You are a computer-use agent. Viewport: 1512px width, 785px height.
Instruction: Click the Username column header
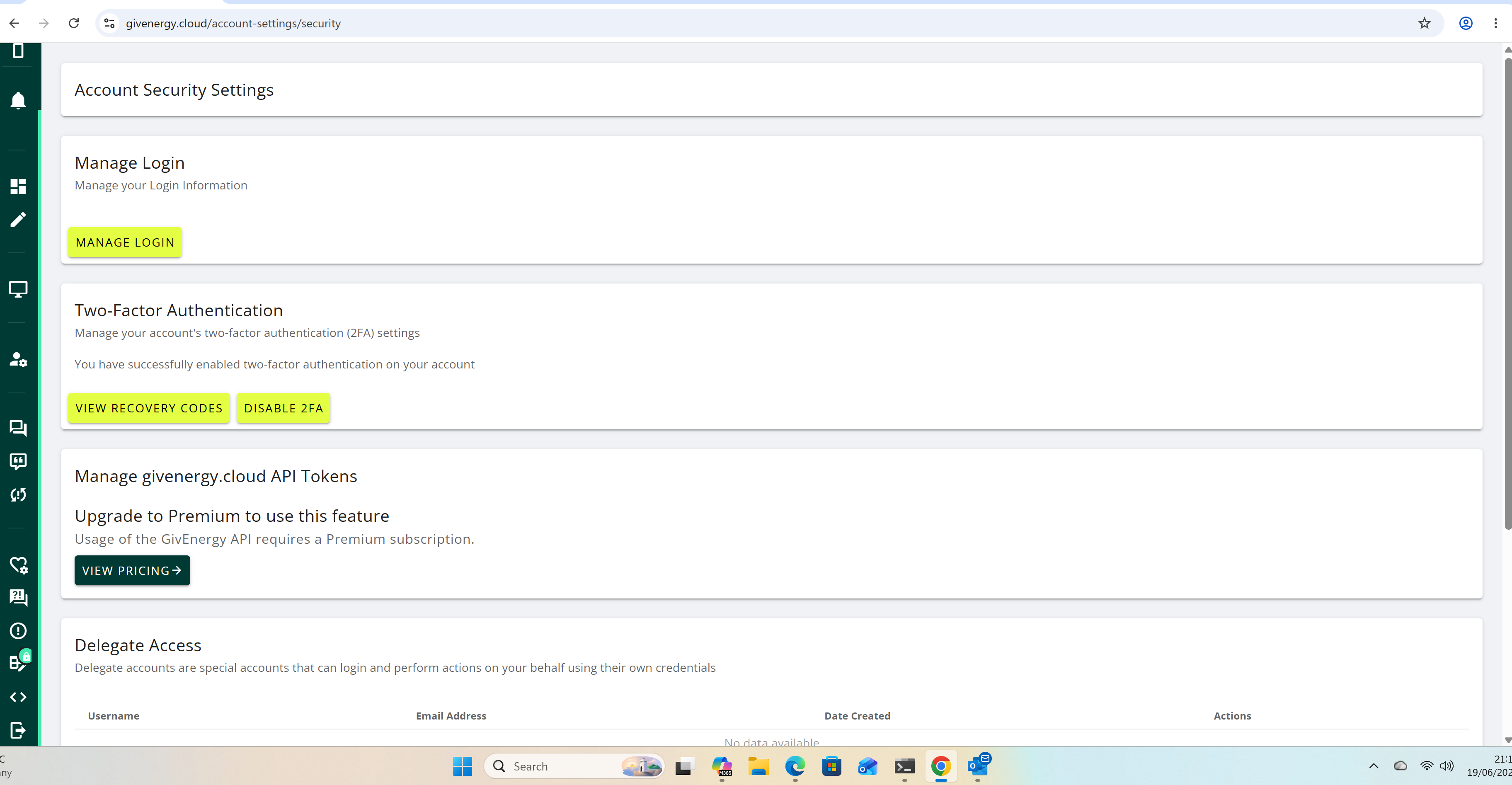114,716
